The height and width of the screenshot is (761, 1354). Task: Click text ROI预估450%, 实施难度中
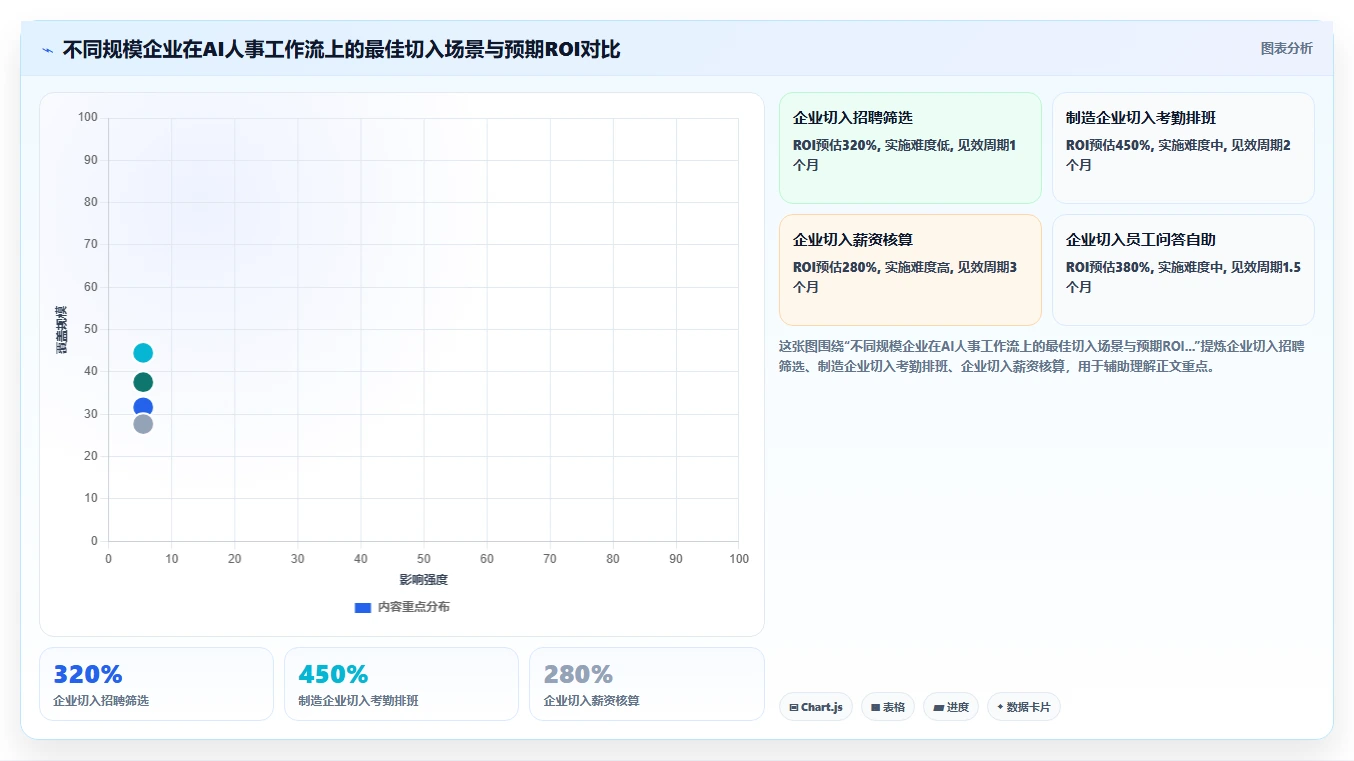tap(1178, 155)
